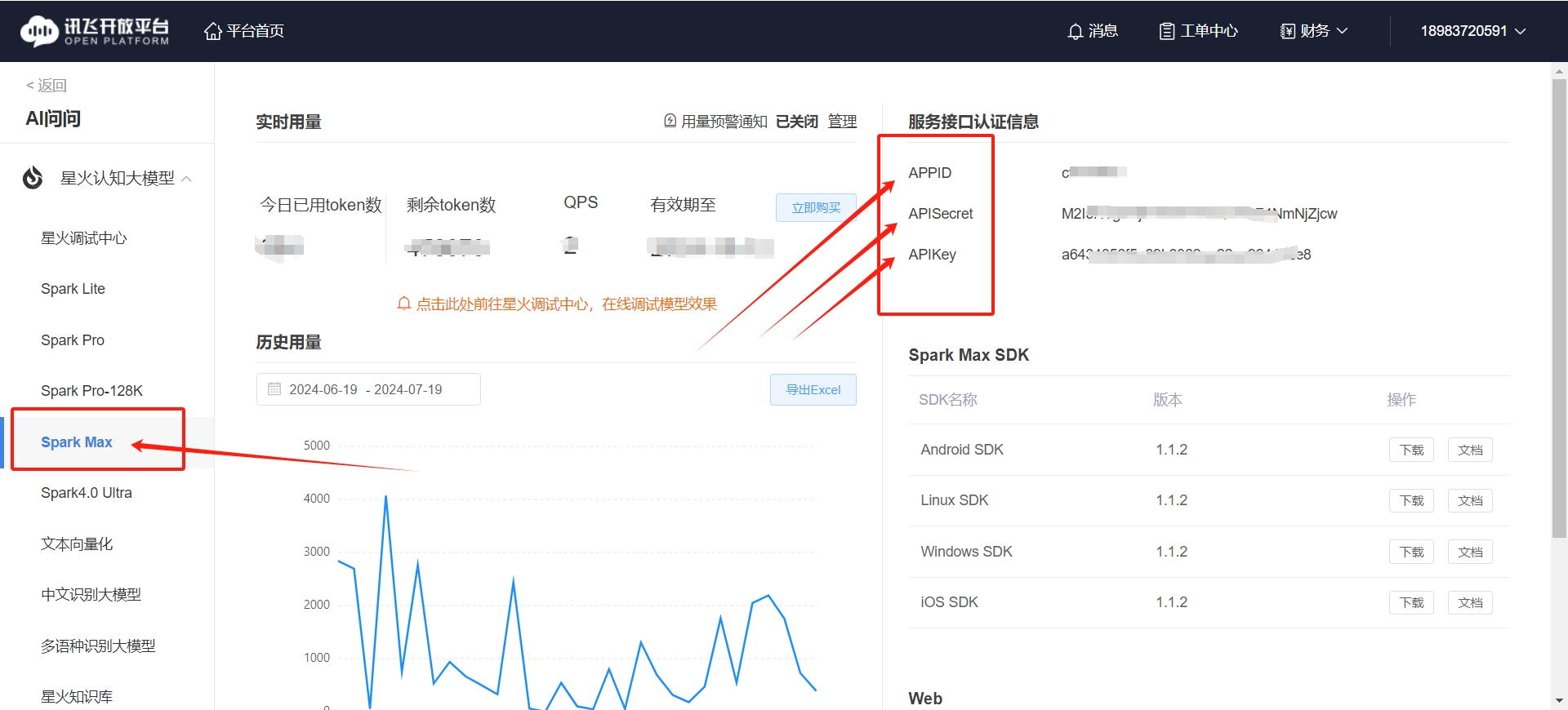Screen dimensions: 1568x710
Task: Click the 工单中心 clipboard icon
Action: click(1167, 31)
